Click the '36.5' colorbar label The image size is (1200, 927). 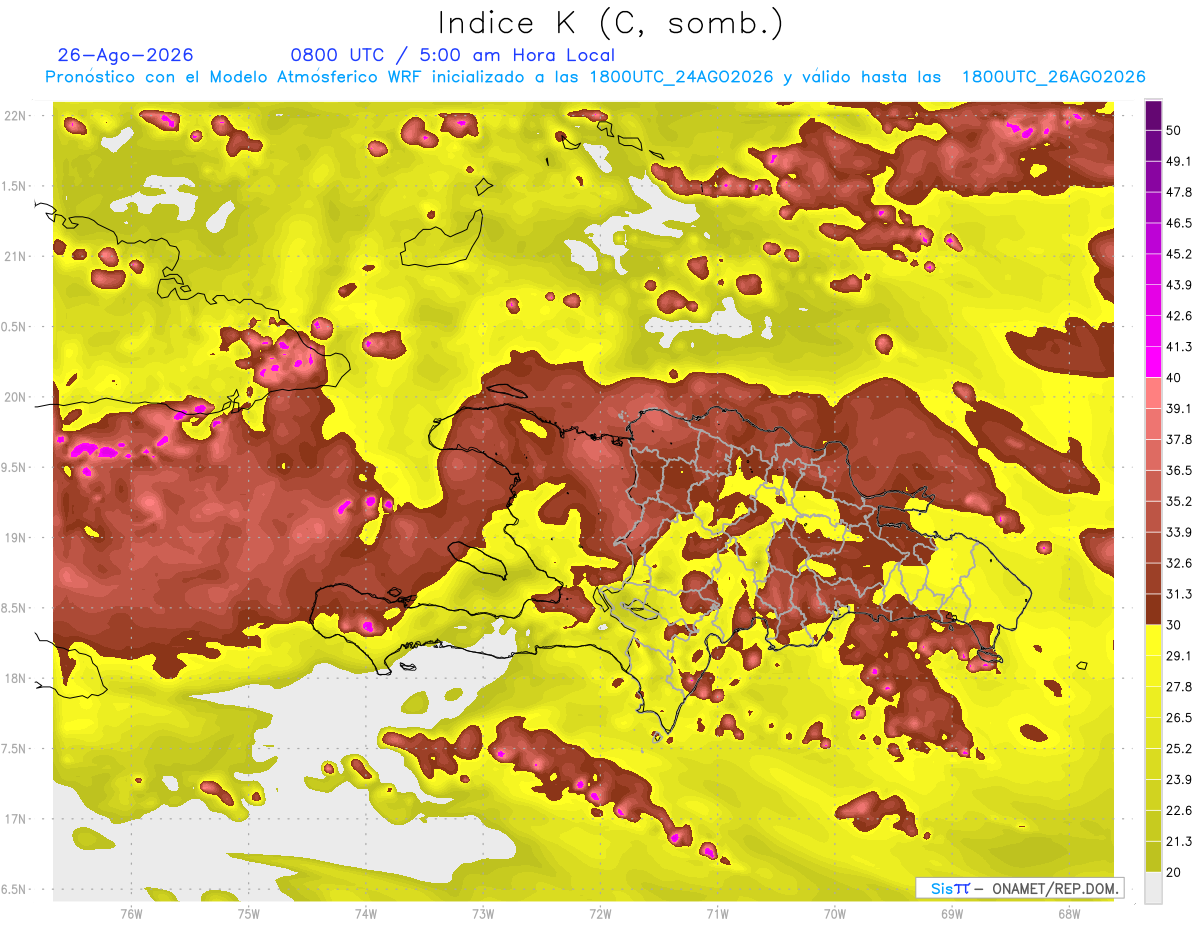click(x=1179, y=470)
